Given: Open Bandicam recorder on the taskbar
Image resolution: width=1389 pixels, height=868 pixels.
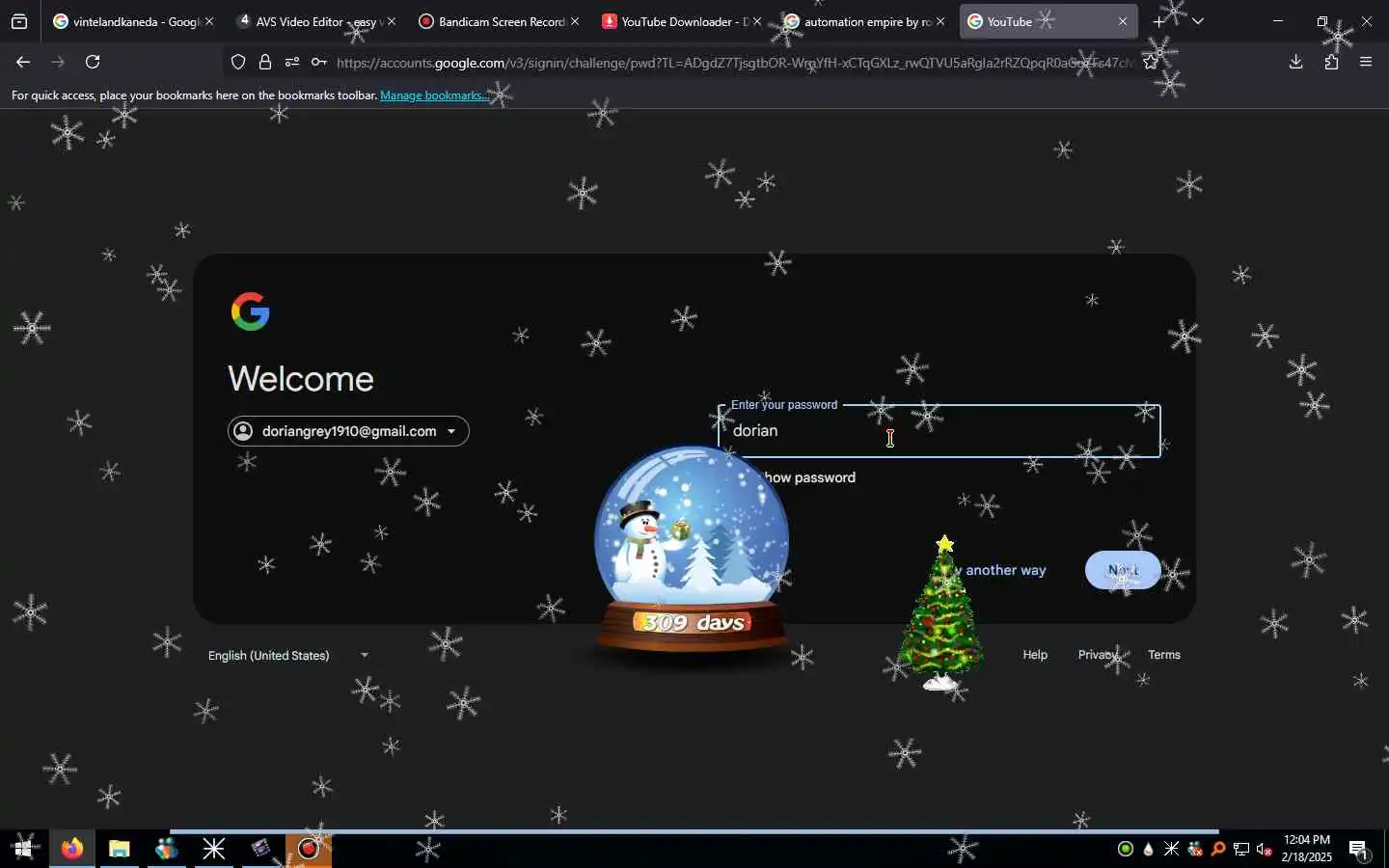Looking at the screenshot, I should tap(309, 850).
